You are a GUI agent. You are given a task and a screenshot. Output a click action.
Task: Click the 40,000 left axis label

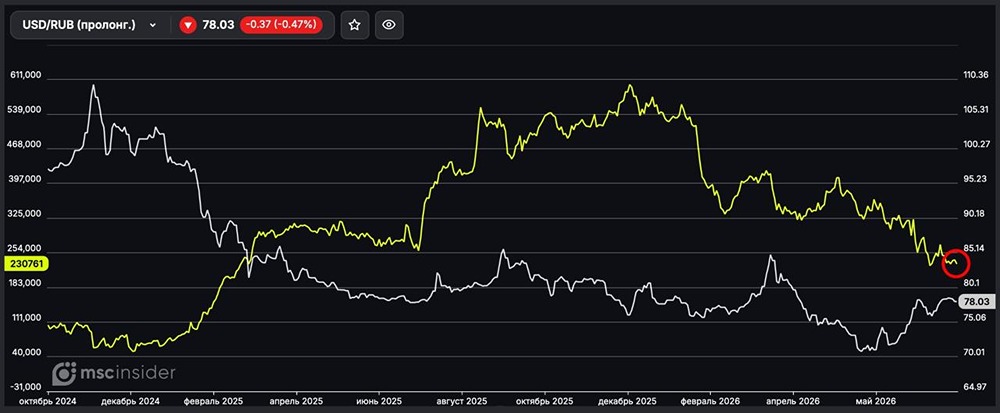point(29,352)
